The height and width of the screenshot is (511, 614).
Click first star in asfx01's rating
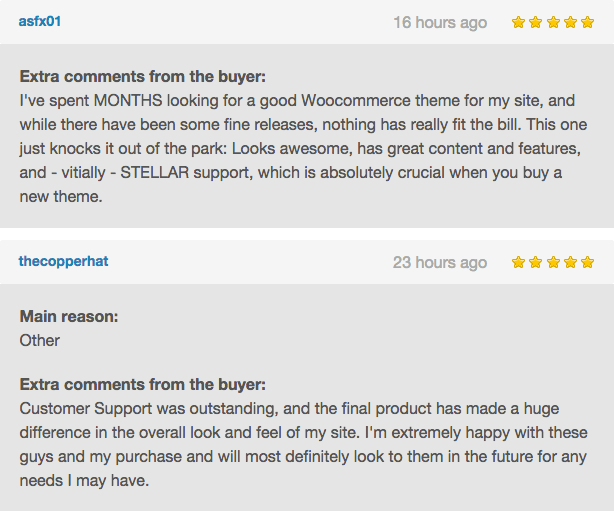518,22
